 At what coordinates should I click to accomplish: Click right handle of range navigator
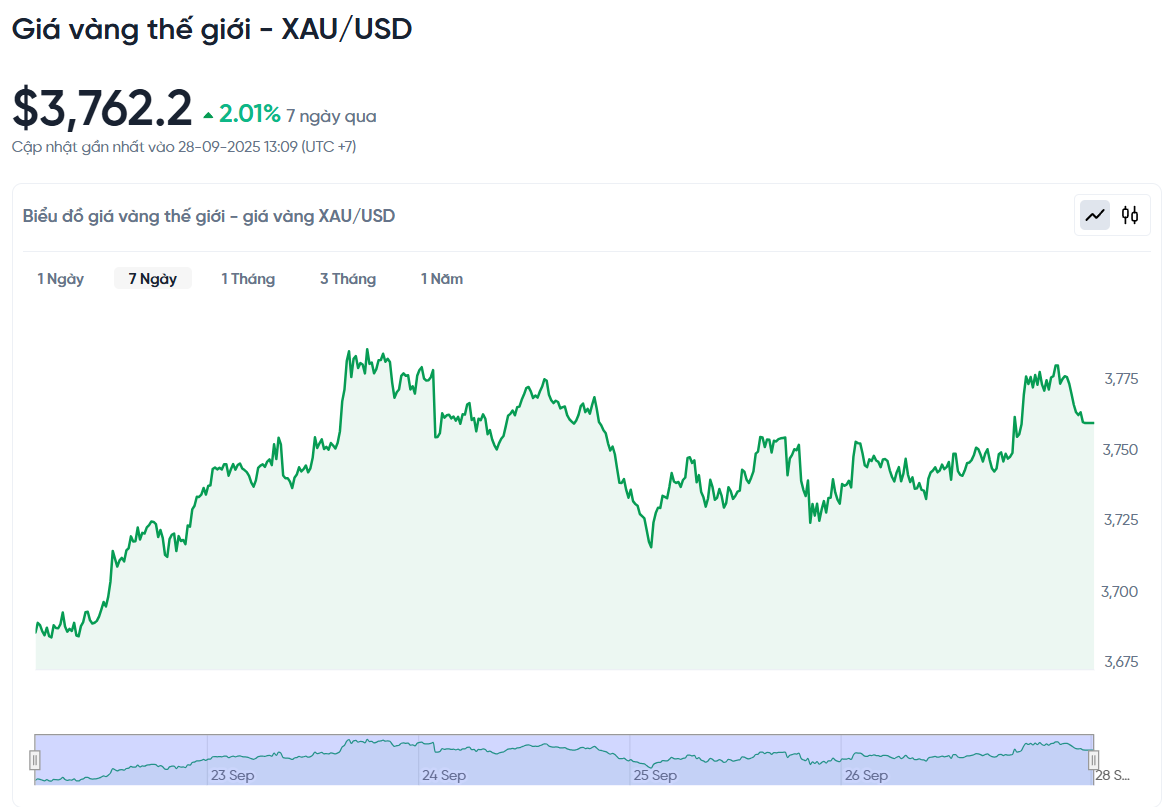[1093, 760]
